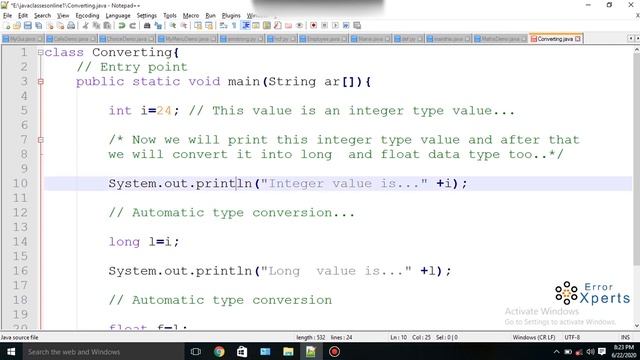
Task: Toggle file monitoring eye icon
Action: point(299,25)
